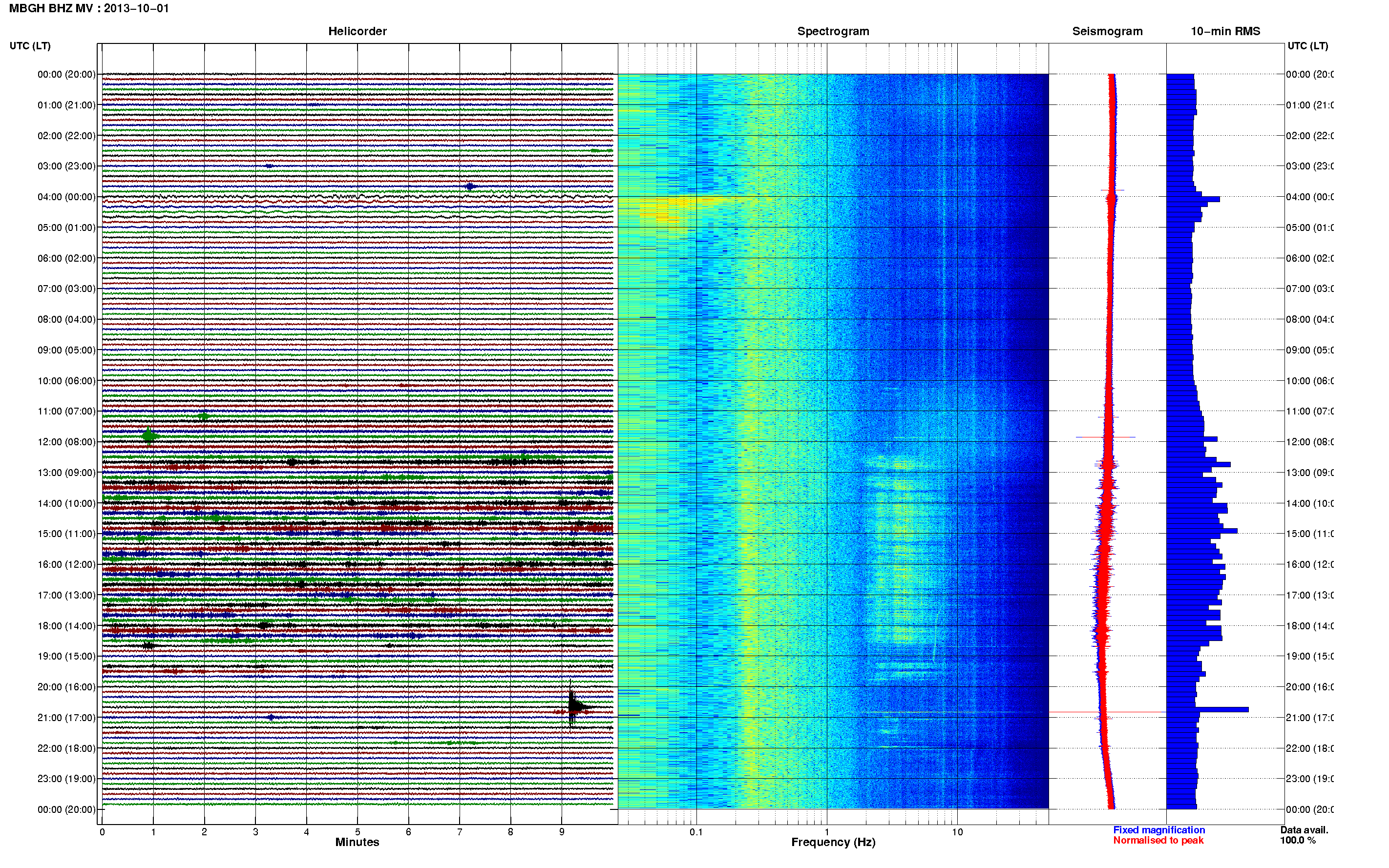Click the left '01:00 (21:00)' time label
Screen dimensions: 1389x868
pyautogui.click(x=66, y=105)
